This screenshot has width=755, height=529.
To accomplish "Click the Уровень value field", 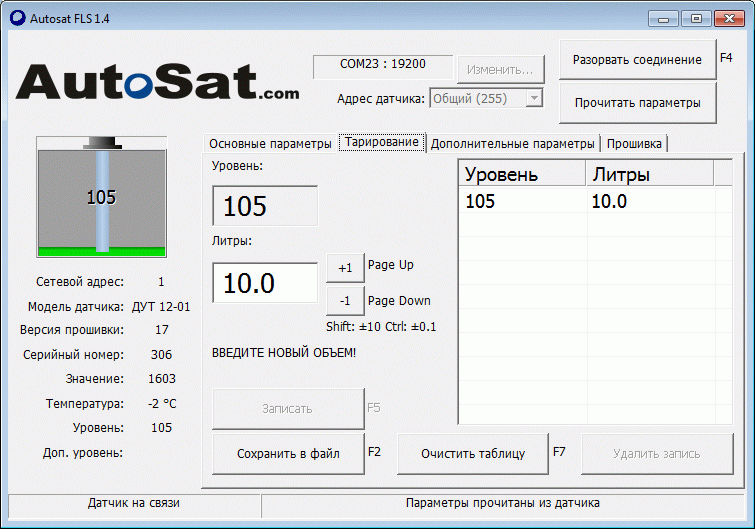I will click(x=265, y=206).
